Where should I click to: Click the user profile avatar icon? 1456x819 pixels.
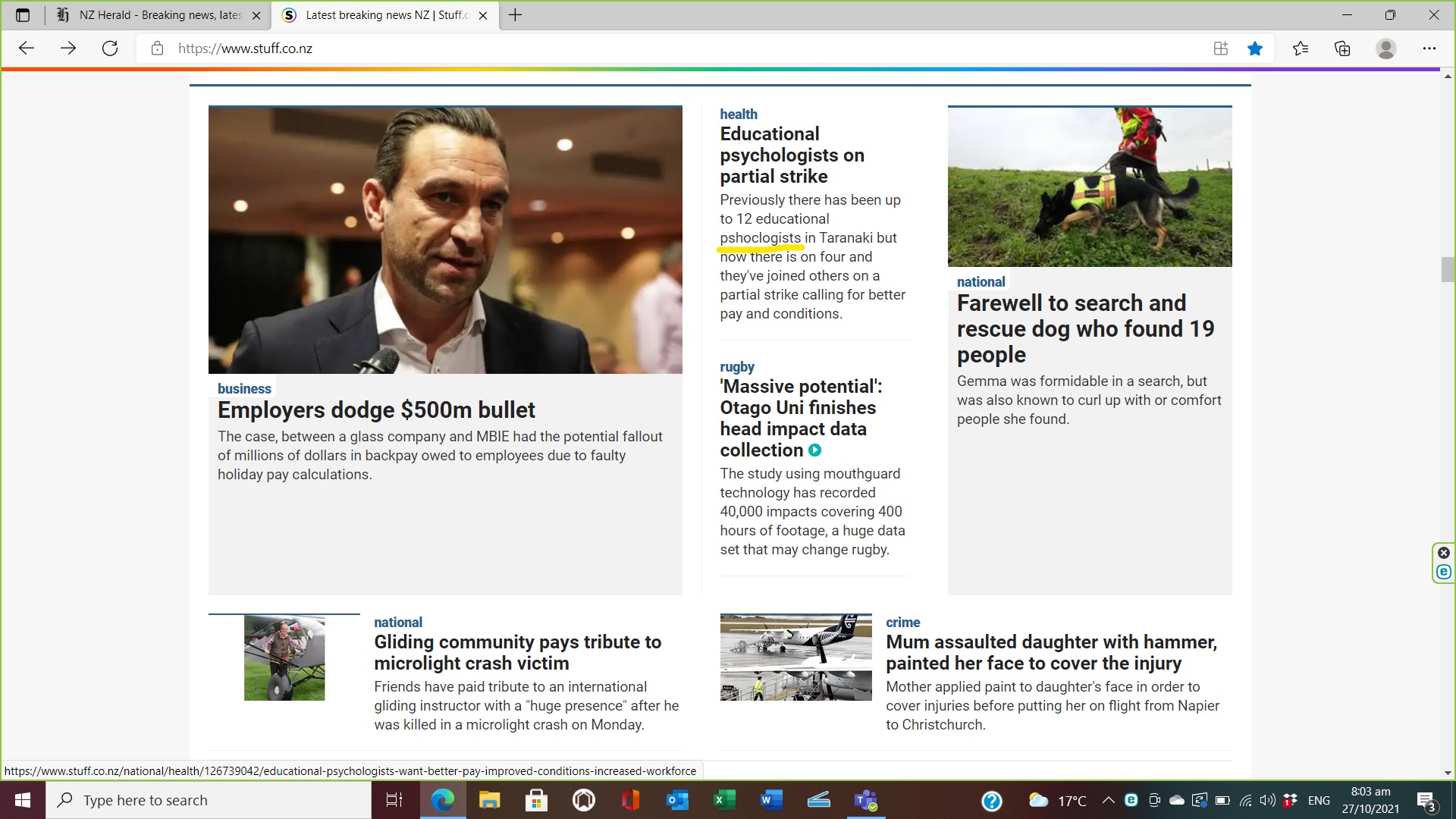click(1385, 49)
